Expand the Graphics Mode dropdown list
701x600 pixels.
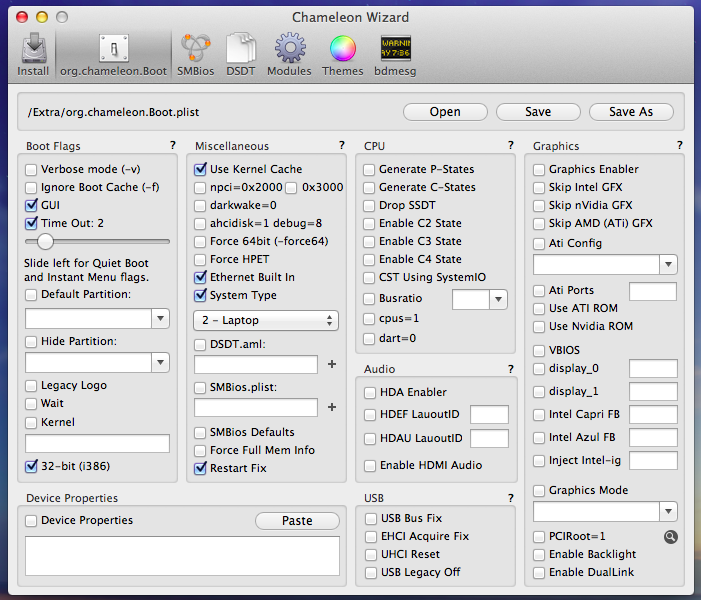pos(668,511)
